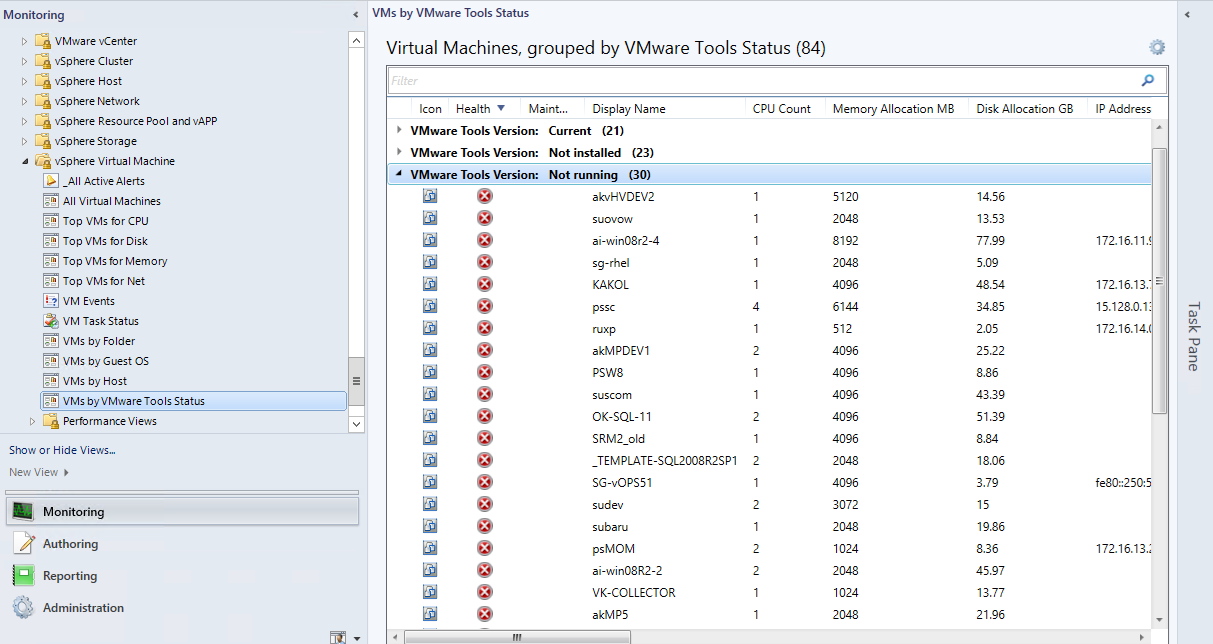Open the VM Task Status view

pos(101,321)
